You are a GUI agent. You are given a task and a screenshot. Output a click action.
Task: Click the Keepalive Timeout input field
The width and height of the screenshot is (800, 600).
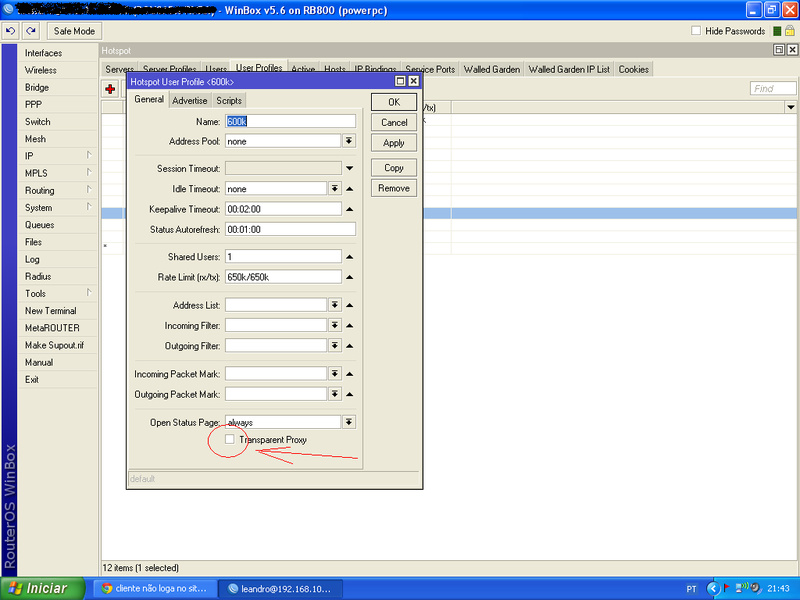283,209
